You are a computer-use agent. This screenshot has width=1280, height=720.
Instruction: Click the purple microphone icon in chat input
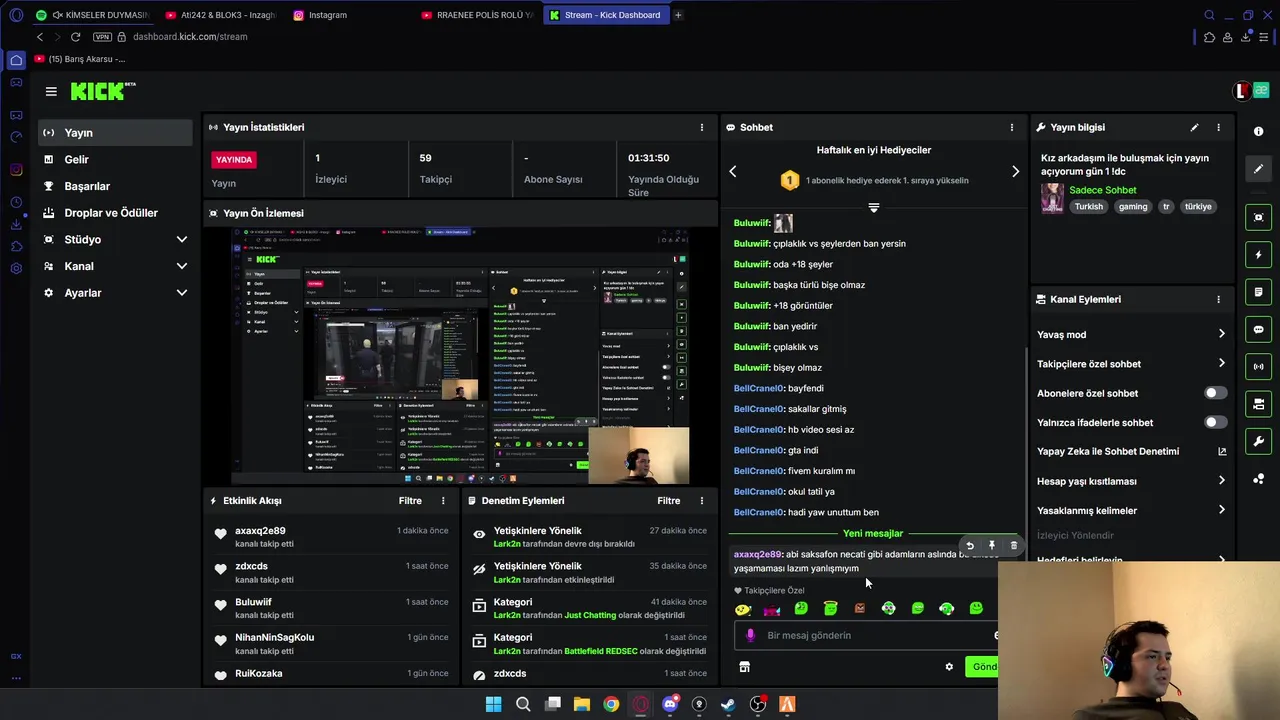pyautogui.click(x=750, y=635)
